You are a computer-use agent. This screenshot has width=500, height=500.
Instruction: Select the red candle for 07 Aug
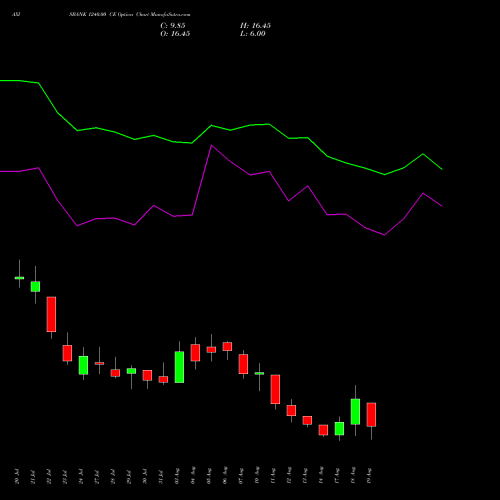[x=243, y=364]
